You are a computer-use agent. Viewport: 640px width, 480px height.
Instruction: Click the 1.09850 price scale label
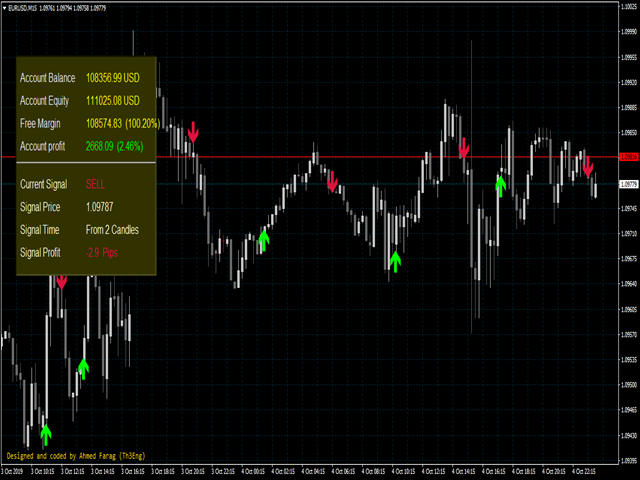point(629,133)
